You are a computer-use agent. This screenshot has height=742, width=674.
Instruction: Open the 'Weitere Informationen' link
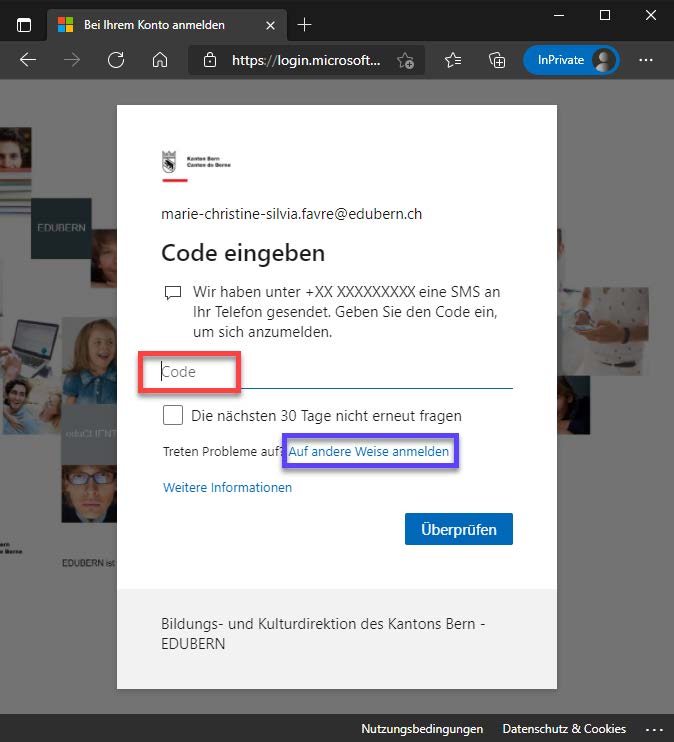[x=227, y=488]
